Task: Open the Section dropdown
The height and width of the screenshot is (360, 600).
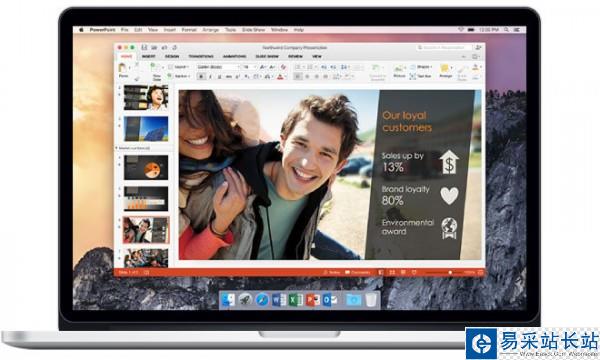Action: [x=180, y=76]
